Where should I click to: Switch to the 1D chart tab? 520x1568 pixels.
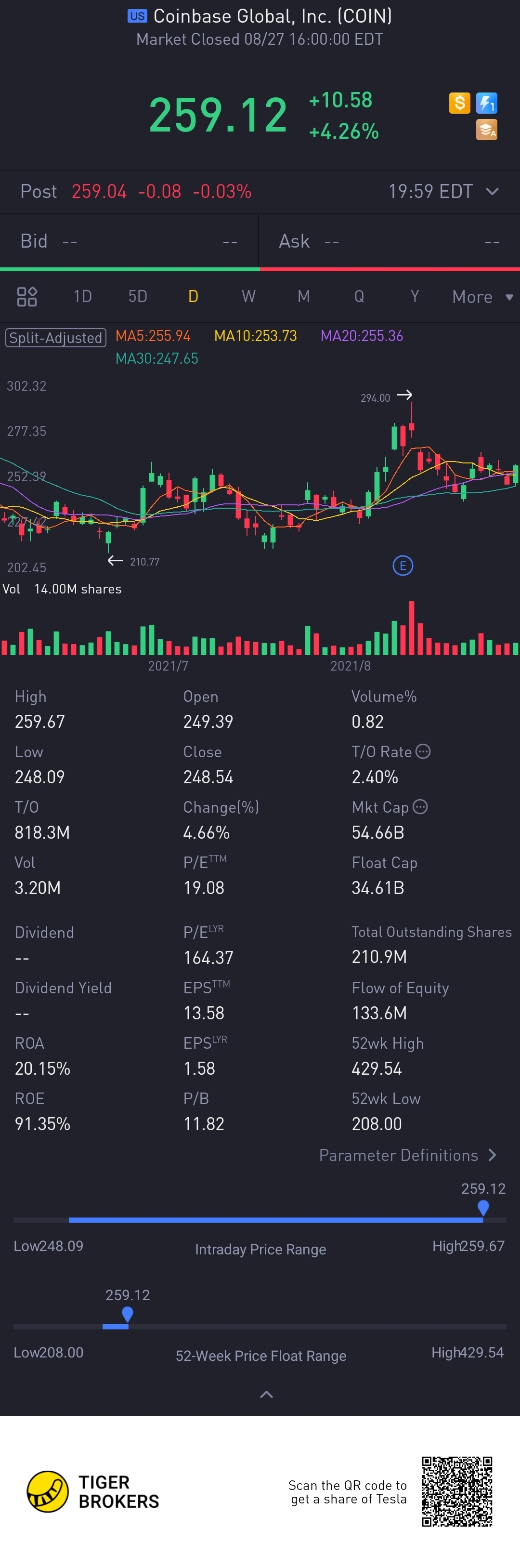tap(82, 296)
